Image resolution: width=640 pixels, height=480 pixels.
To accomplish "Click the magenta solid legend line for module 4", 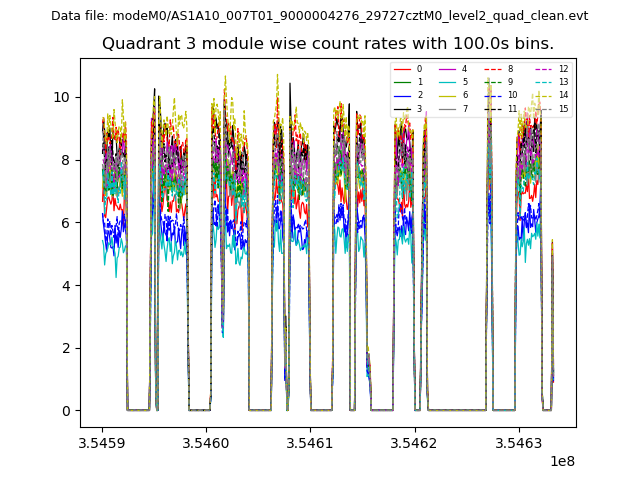I will point(446,69).
